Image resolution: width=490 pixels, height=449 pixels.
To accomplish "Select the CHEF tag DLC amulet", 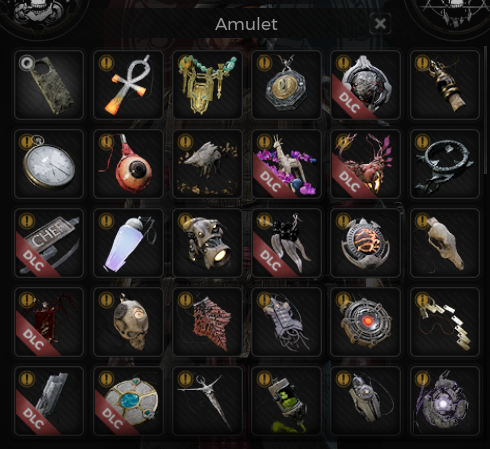I will [x=49, y=243].
